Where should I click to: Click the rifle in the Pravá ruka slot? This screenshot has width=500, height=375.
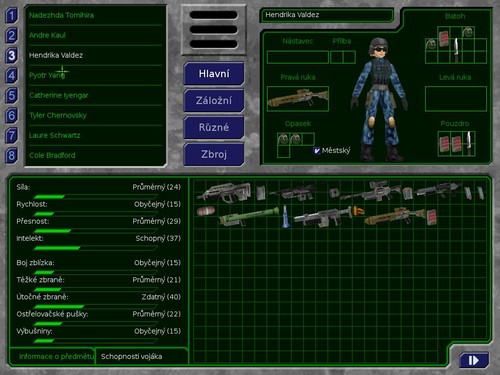(x=298, y=99)
